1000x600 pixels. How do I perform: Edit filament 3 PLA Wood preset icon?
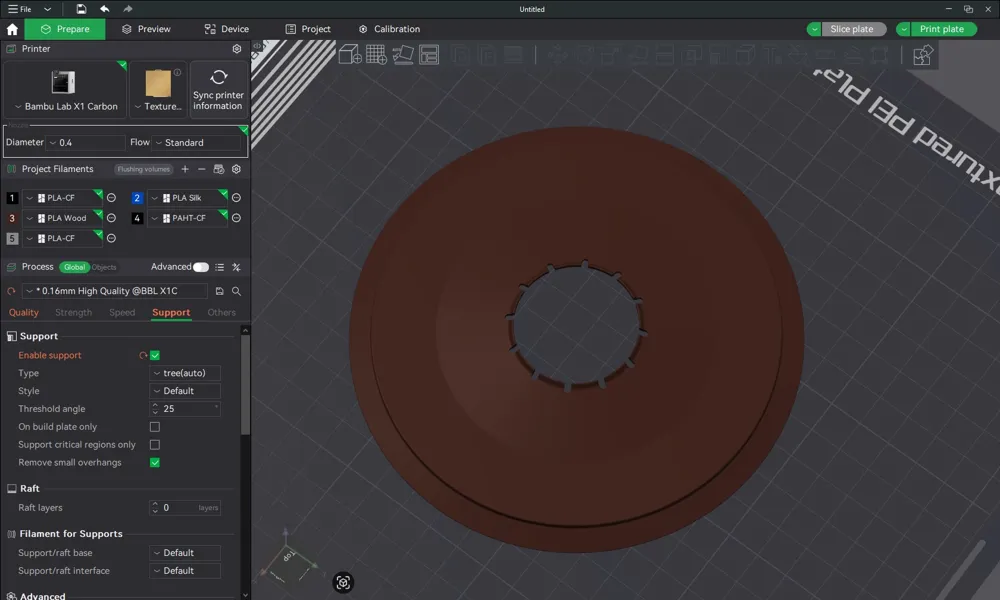pos(111,218)
